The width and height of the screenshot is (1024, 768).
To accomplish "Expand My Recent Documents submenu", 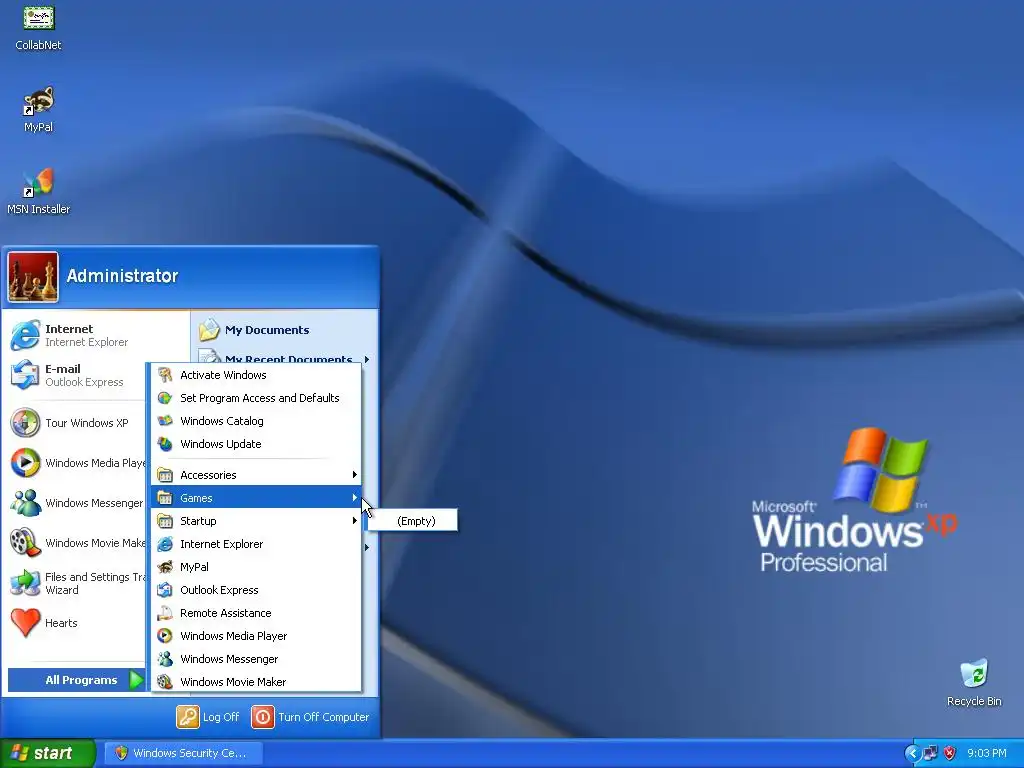I will pyautogui.click(x=283, y=357).
